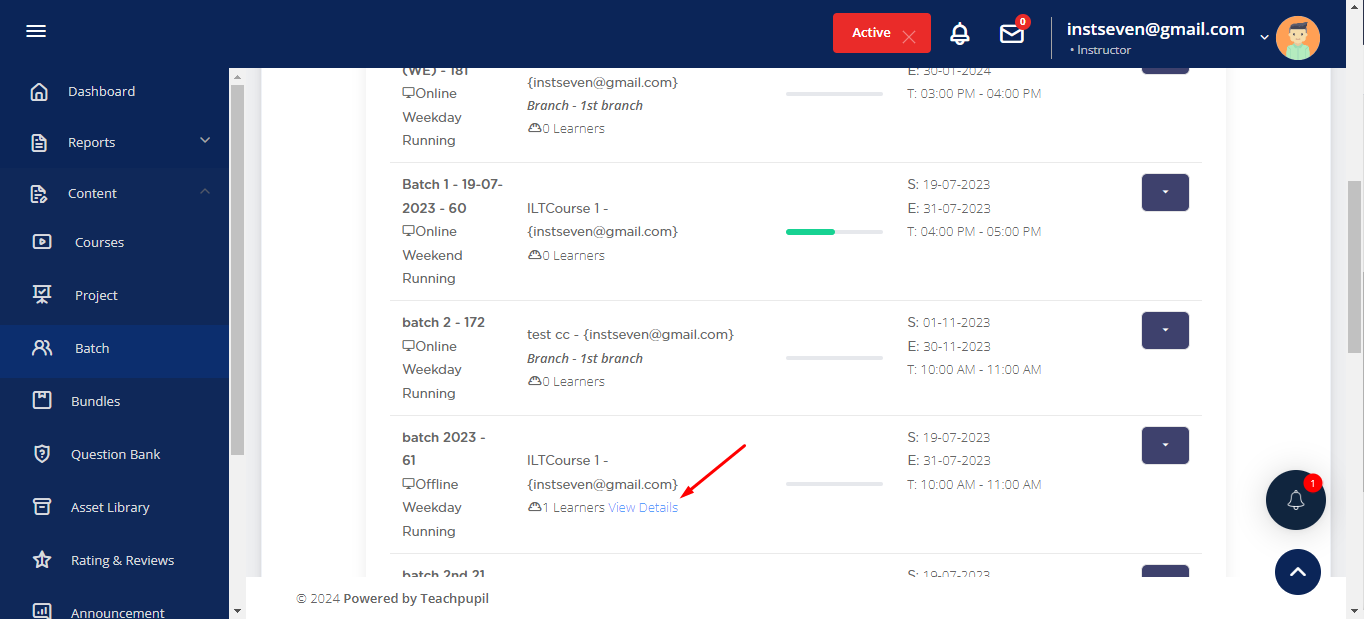Image resolution: width=1364 pixels, height=619 pixels.
Task: Open actions dropdown for batch 2 - 172
Action: 1164,330
